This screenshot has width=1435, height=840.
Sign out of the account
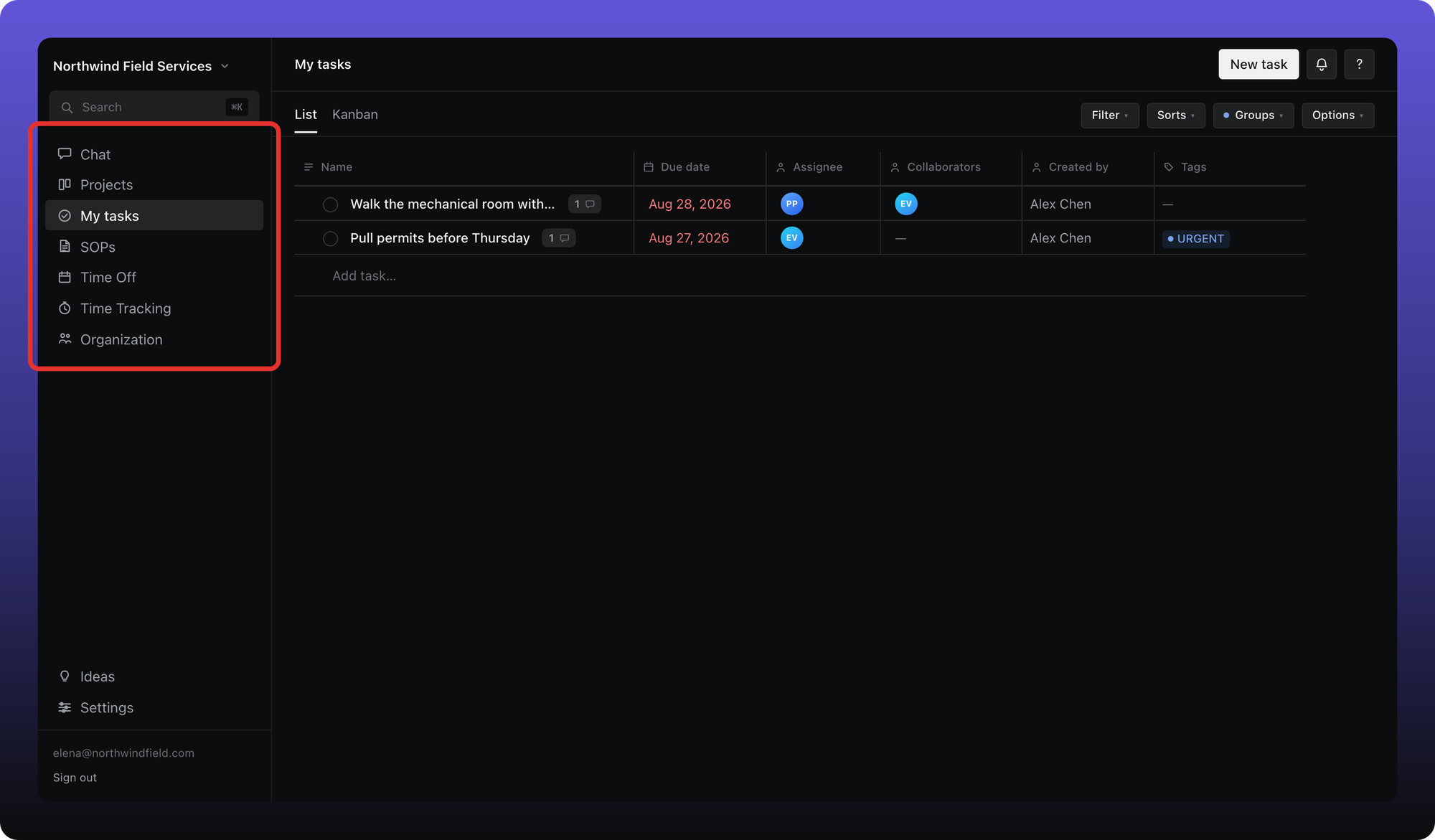click(x=75, y=778)
